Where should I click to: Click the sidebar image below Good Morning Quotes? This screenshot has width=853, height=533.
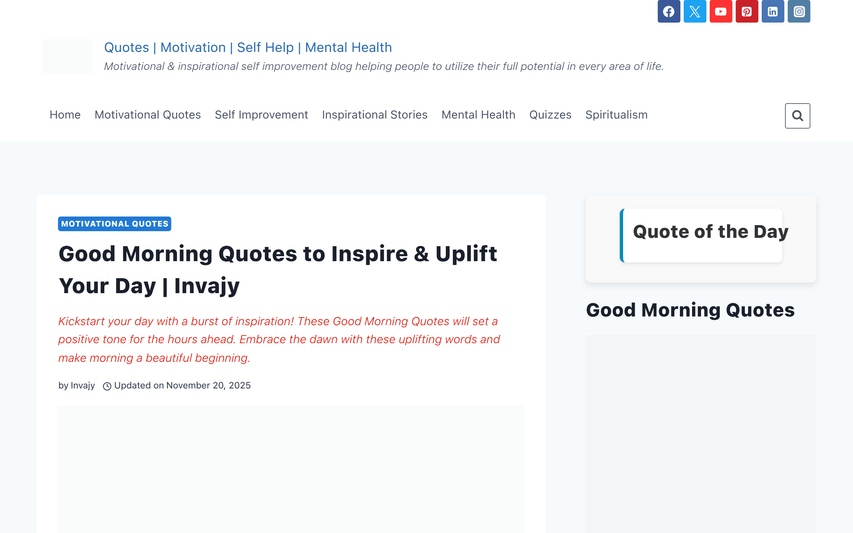tap(701, 433)
